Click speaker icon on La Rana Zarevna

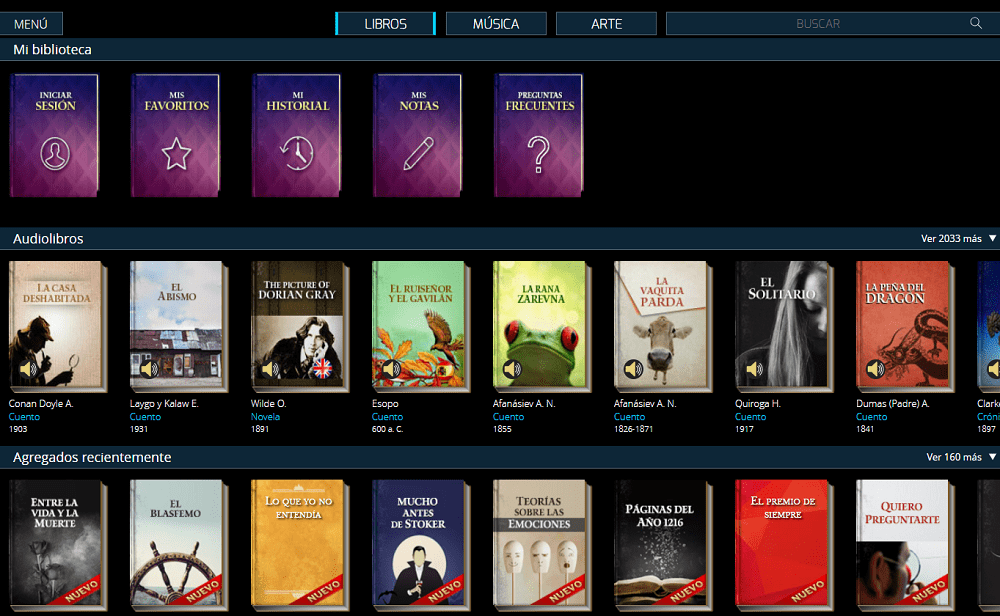pos(512,369)
